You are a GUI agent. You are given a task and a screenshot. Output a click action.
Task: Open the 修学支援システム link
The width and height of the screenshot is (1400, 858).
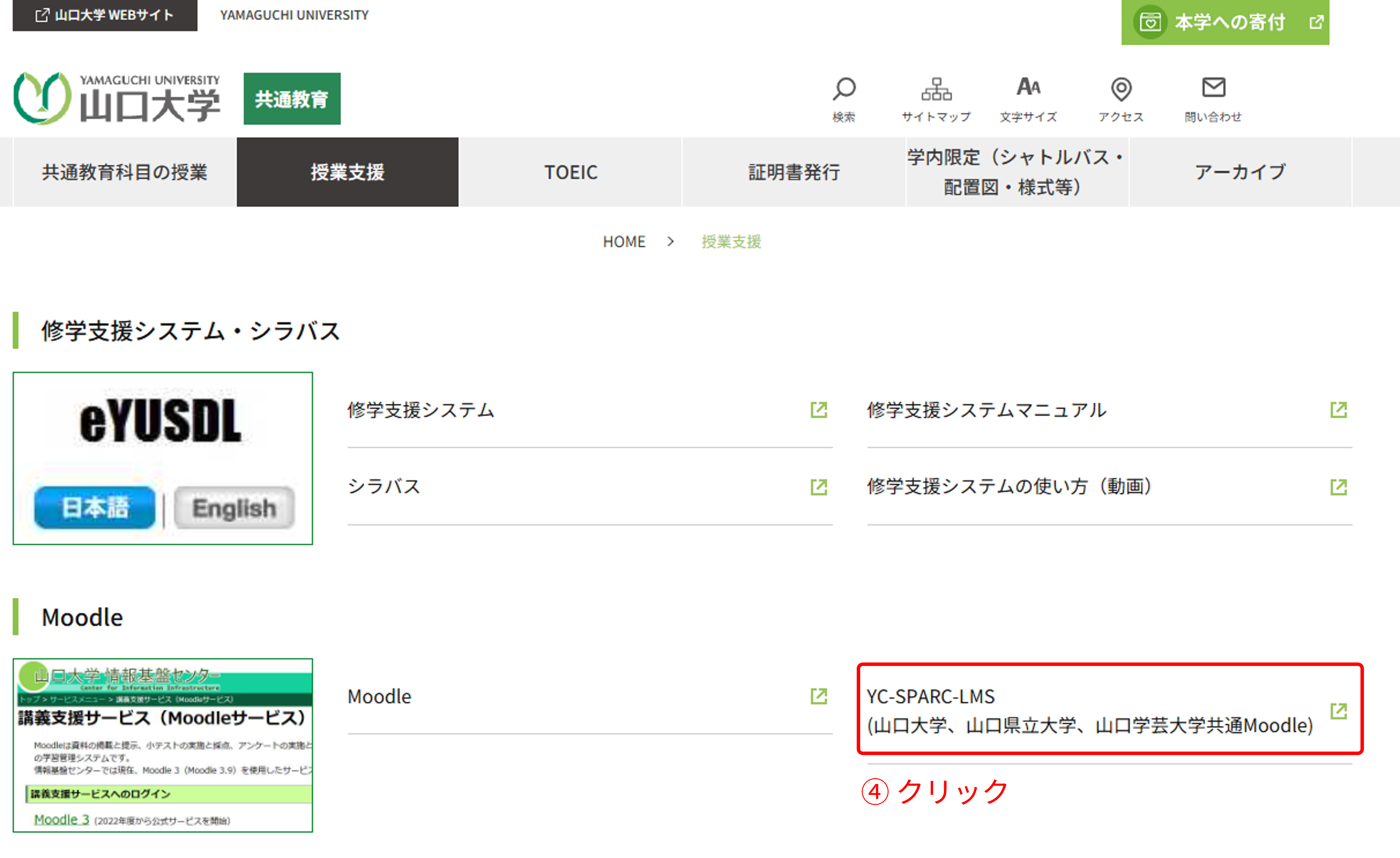590,410
